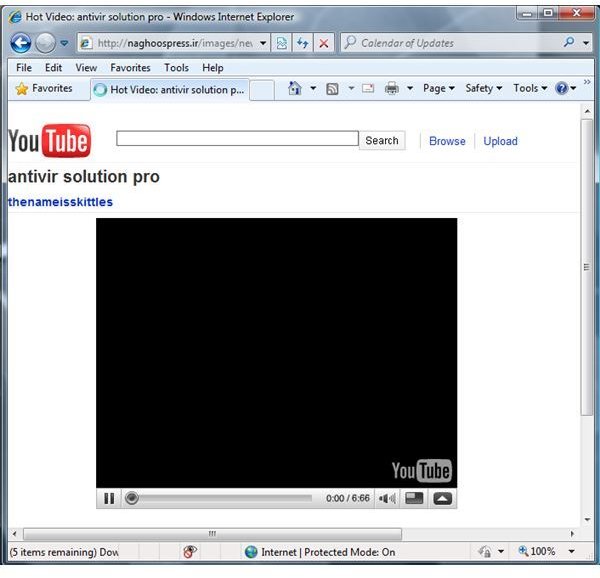
Task: Click the vertical scrollbar down arrow
Action: tap(587, 519)
